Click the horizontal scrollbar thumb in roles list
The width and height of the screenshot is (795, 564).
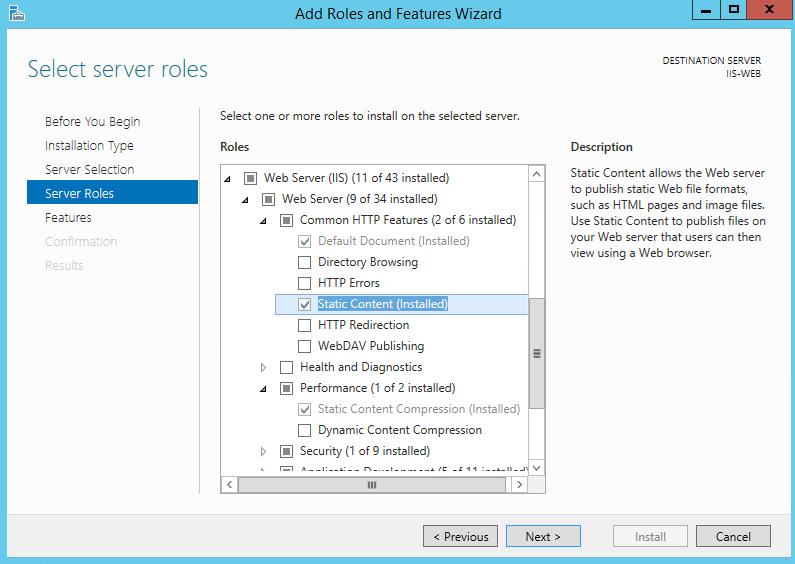pos(372,484)
